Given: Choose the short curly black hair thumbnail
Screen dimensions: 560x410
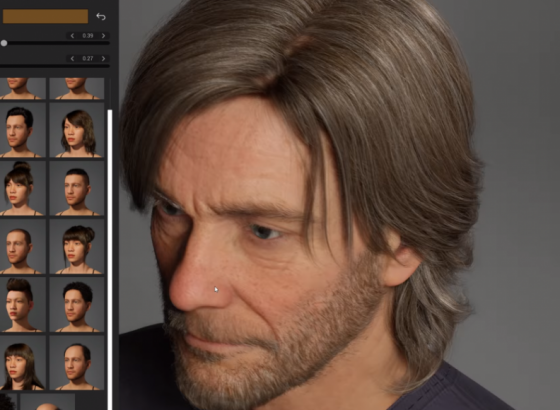Looking at the screenshot, I should coord(77,305).
